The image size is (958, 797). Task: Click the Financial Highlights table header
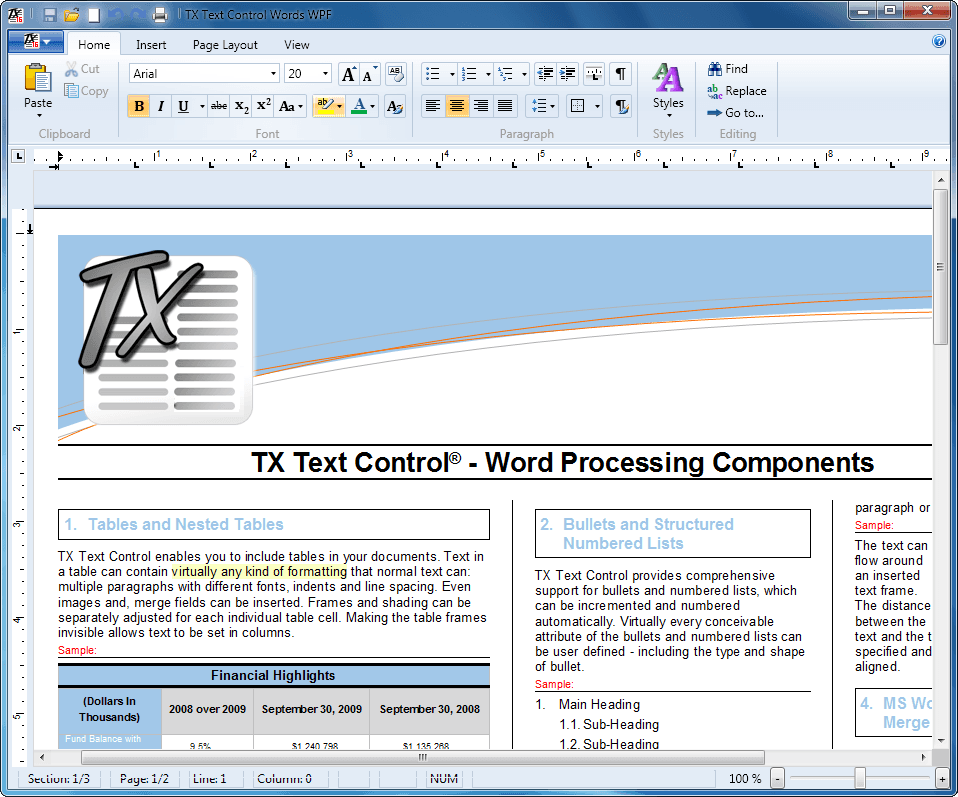click(273, 675)
